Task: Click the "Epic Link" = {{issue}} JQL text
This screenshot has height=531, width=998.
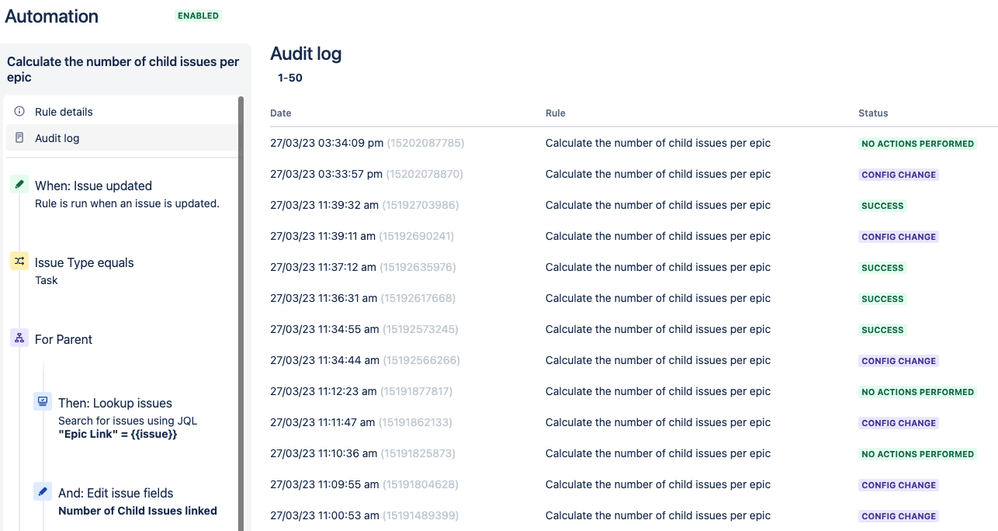Action: [118, 434]
